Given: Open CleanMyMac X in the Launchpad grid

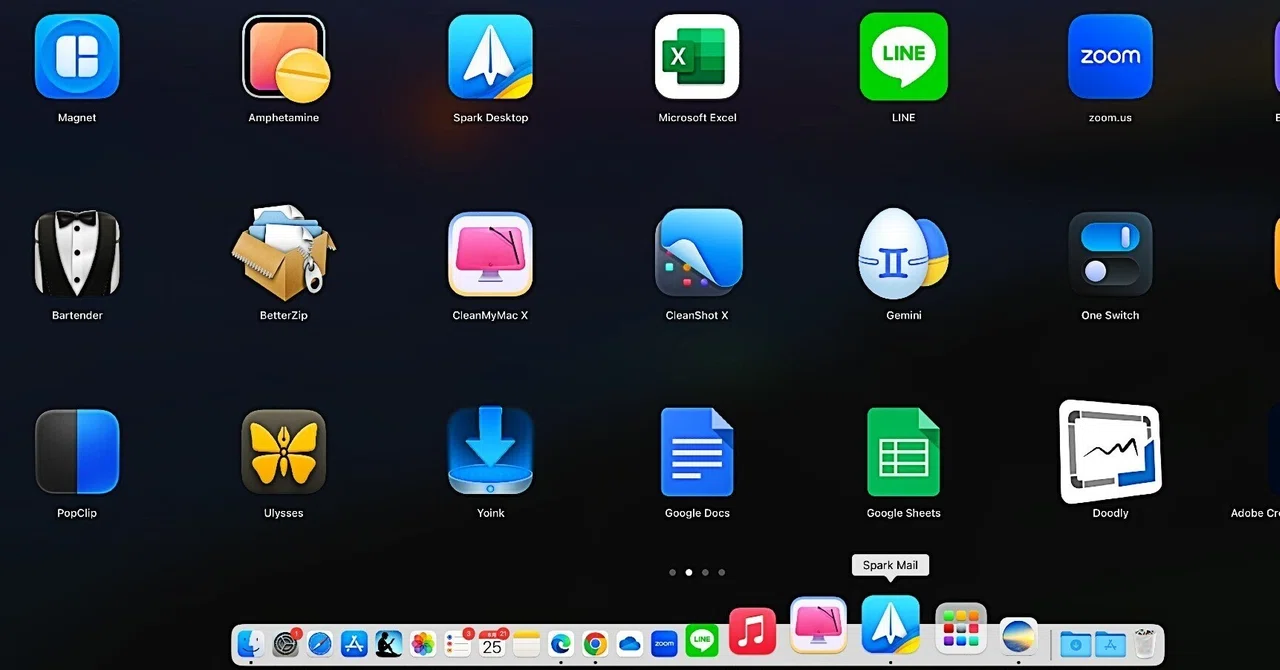Looking at the screenshot, I should 490,254.
